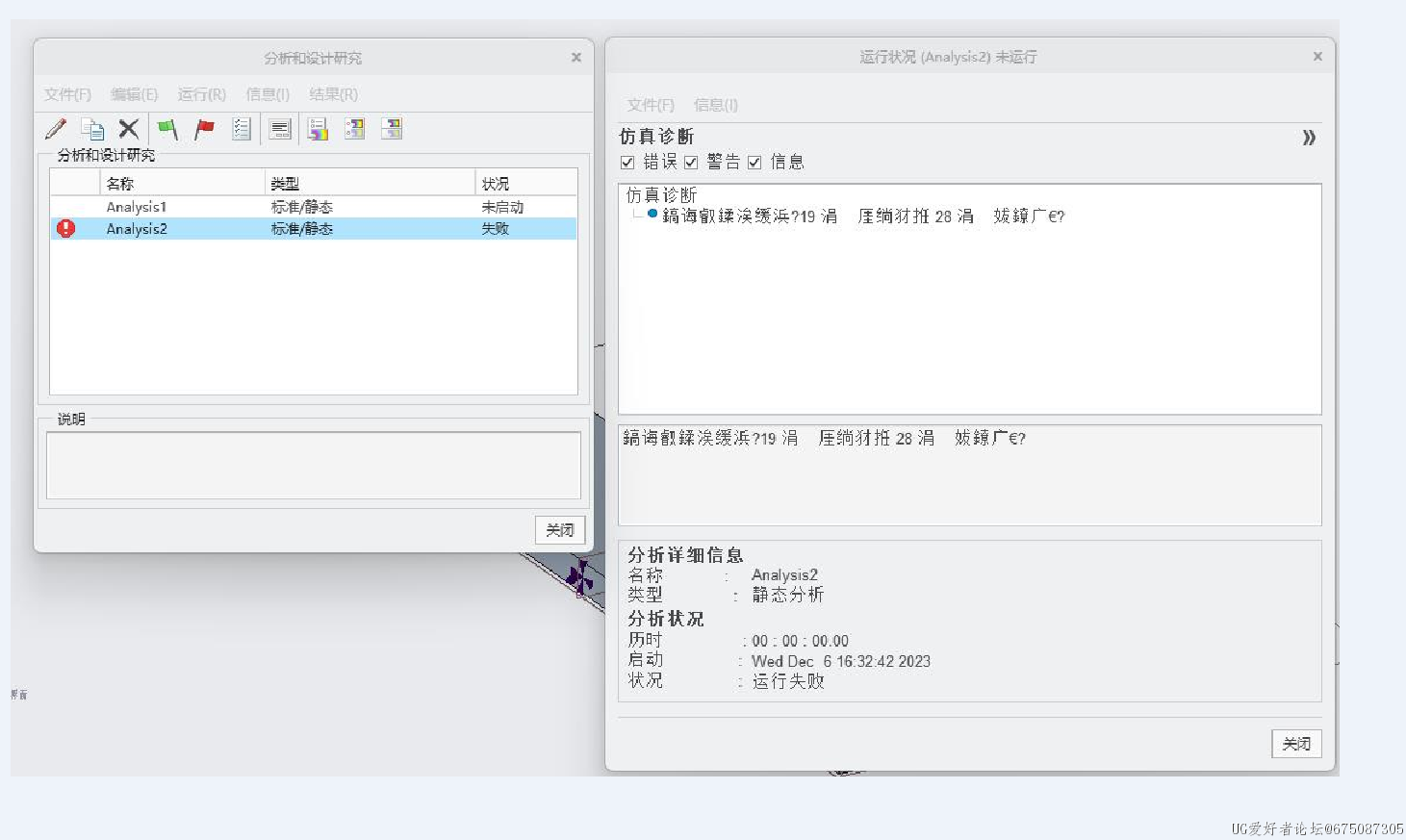Expand the » arrow beside 仿真诊断
Screen dimensions: 1406x840
point(1309,138)
